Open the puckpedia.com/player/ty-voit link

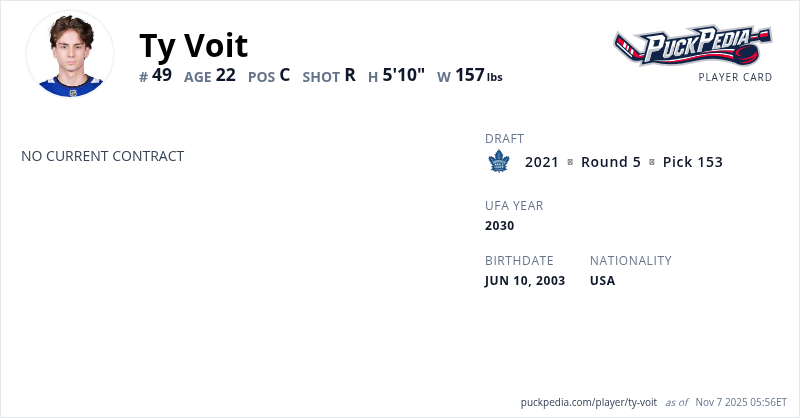click(x=588, y=402)
